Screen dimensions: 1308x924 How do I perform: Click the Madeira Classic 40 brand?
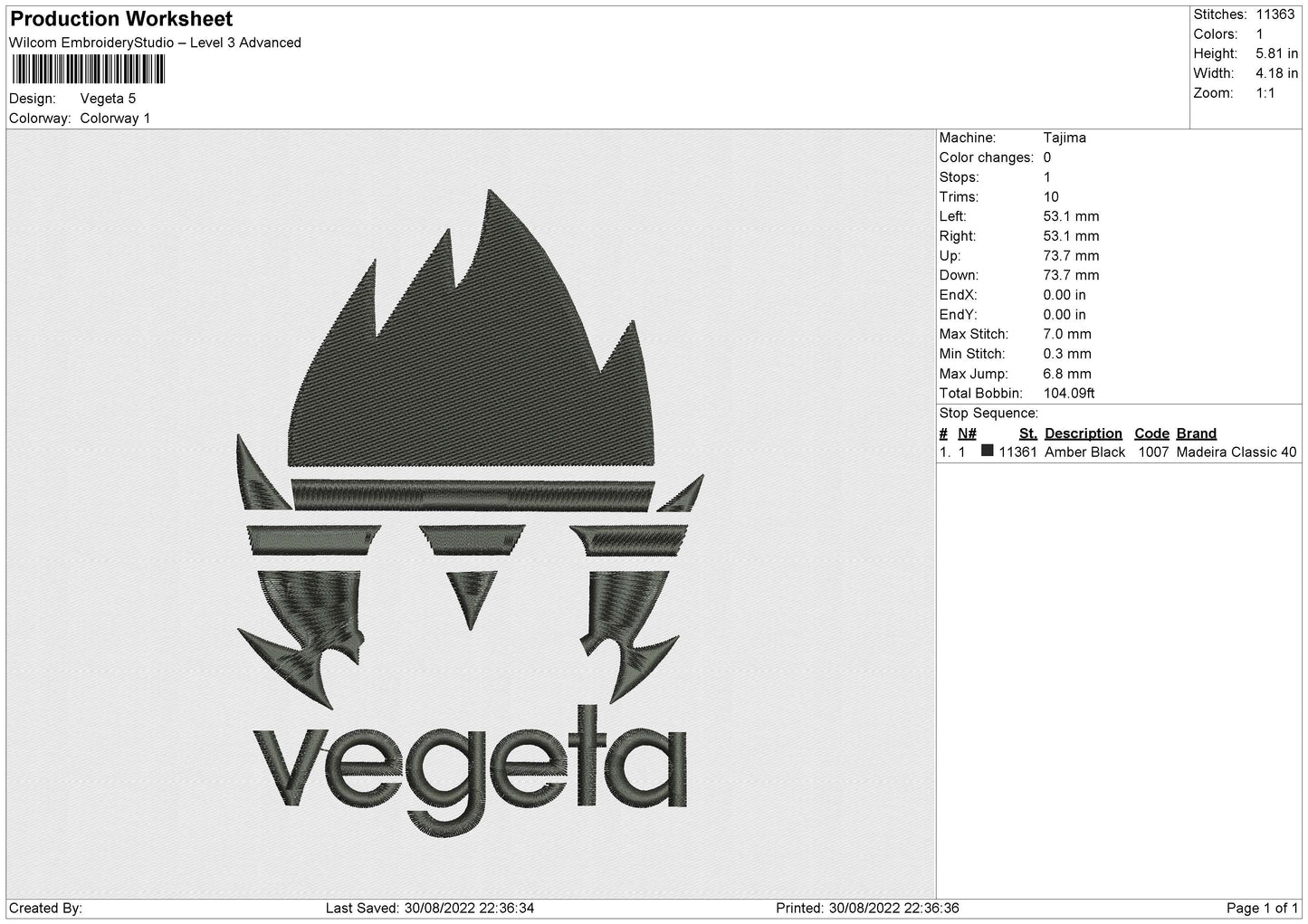pyautogui.click(x=1236, y=452)
